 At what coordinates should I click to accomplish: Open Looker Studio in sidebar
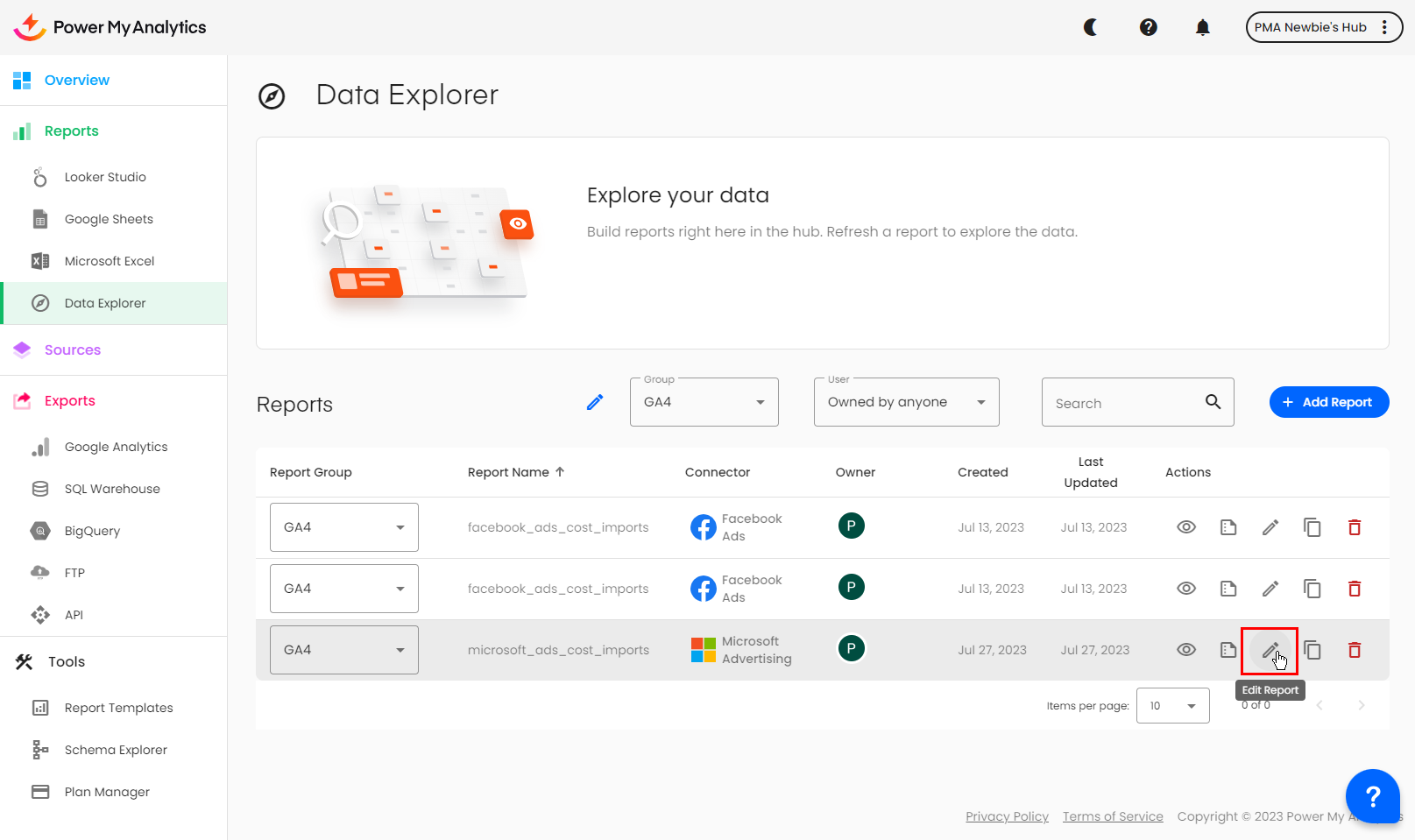[105, 177]
